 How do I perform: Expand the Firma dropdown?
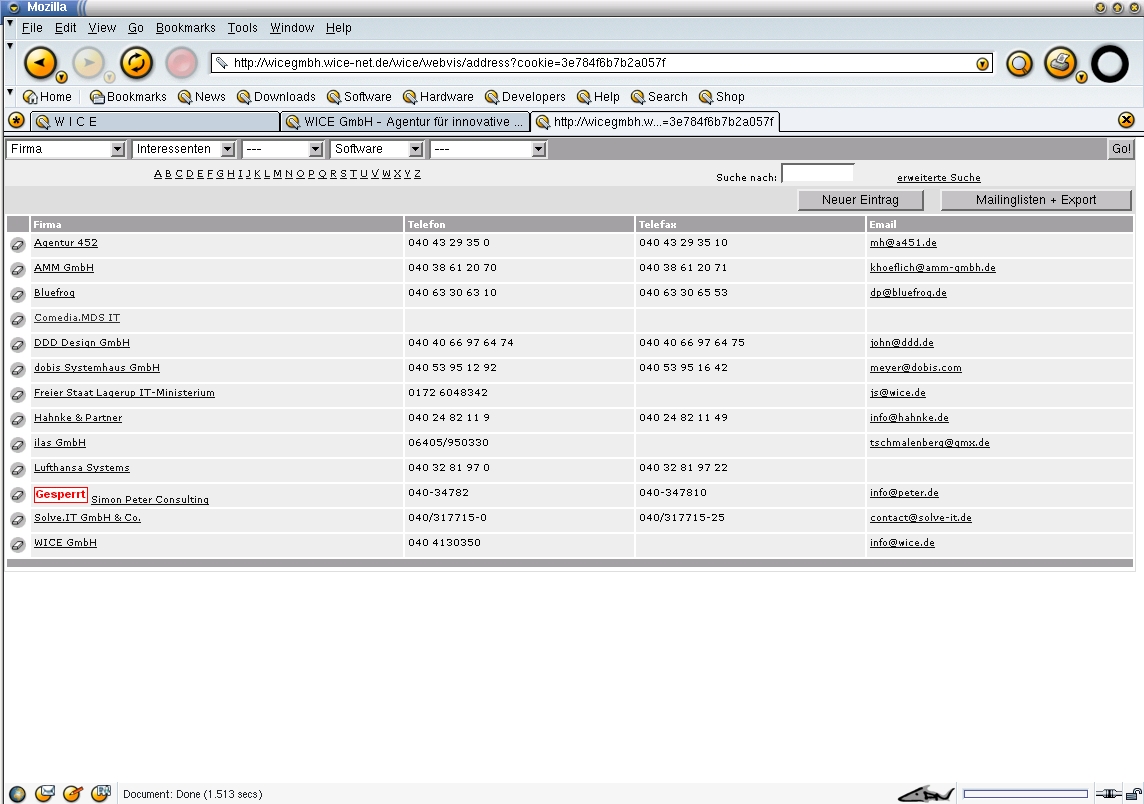[66, 149]
